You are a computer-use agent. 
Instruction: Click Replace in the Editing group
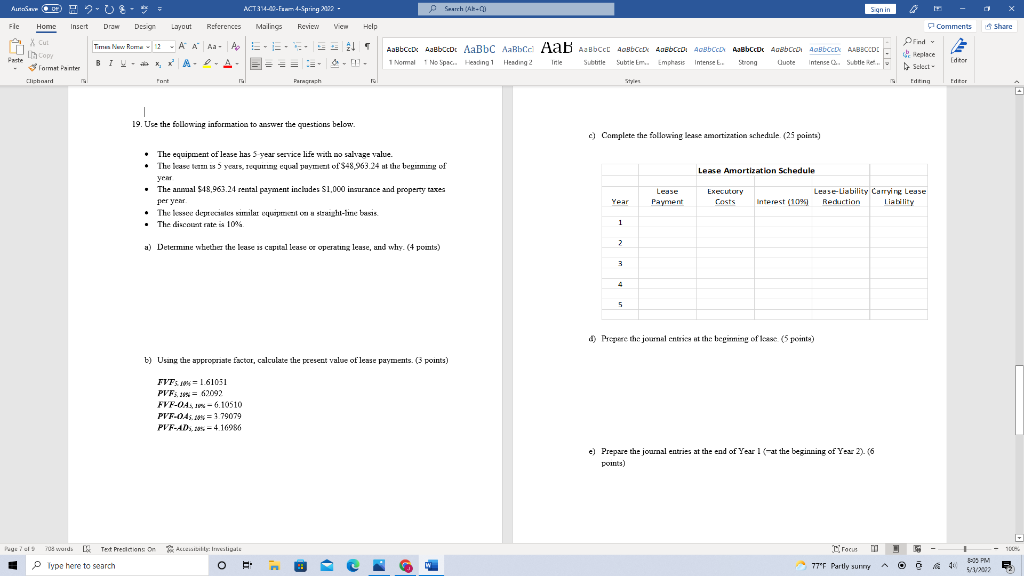coord(919,54)
